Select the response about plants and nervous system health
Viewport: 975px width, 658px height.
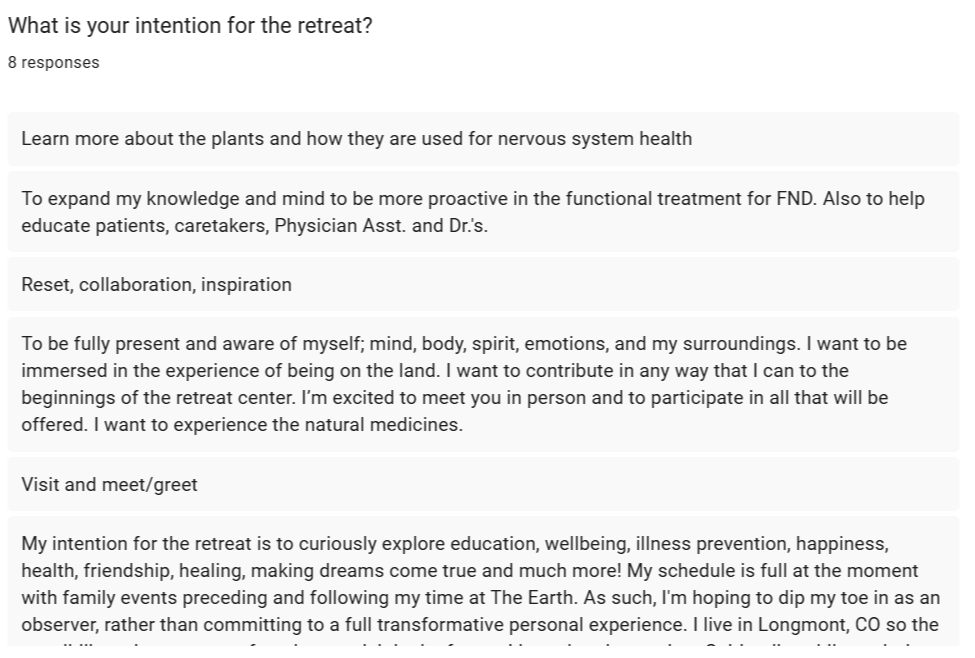click(356, 138)
